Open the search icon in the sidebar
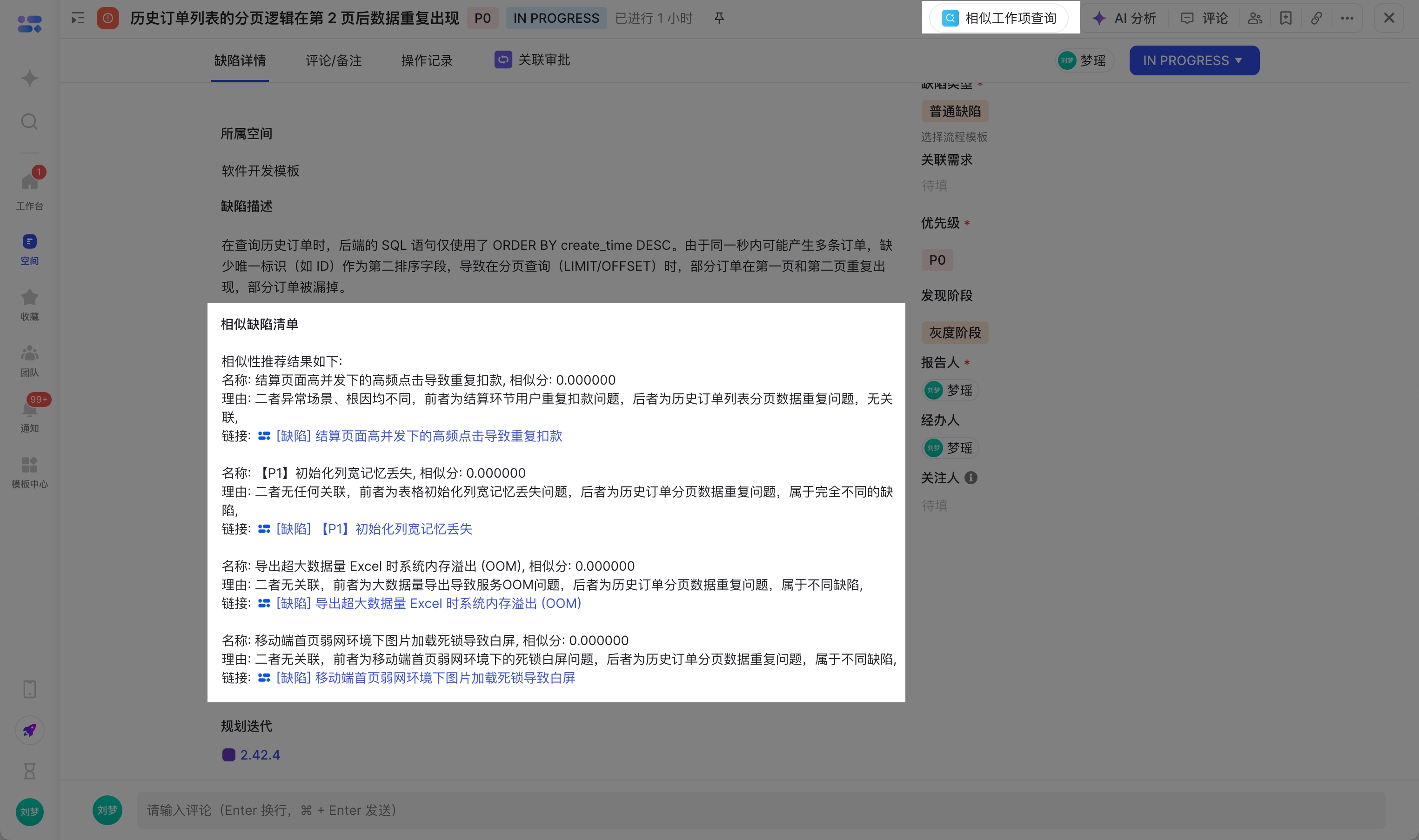Viewport: 1419px width, 840px height. [29, 122]
